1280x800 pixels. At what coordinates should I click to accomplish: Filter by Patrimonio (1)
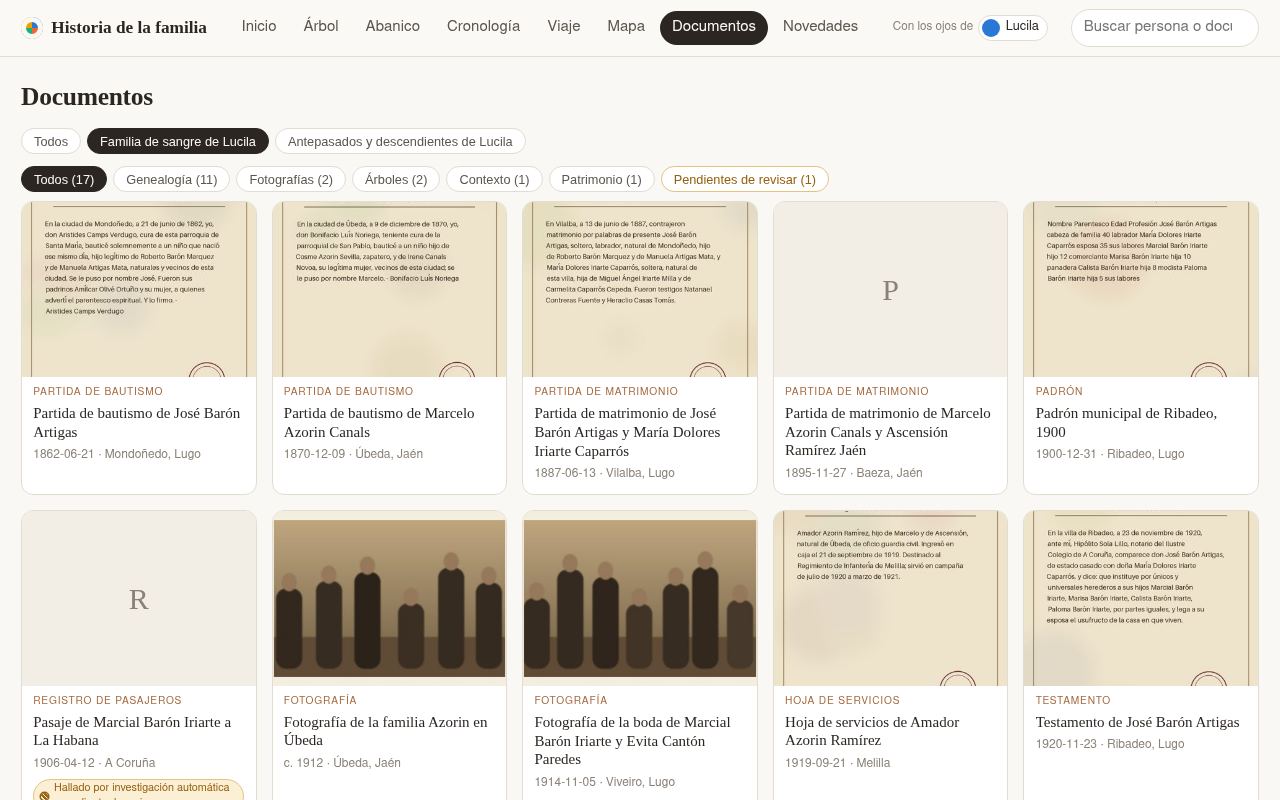point(602,179)
